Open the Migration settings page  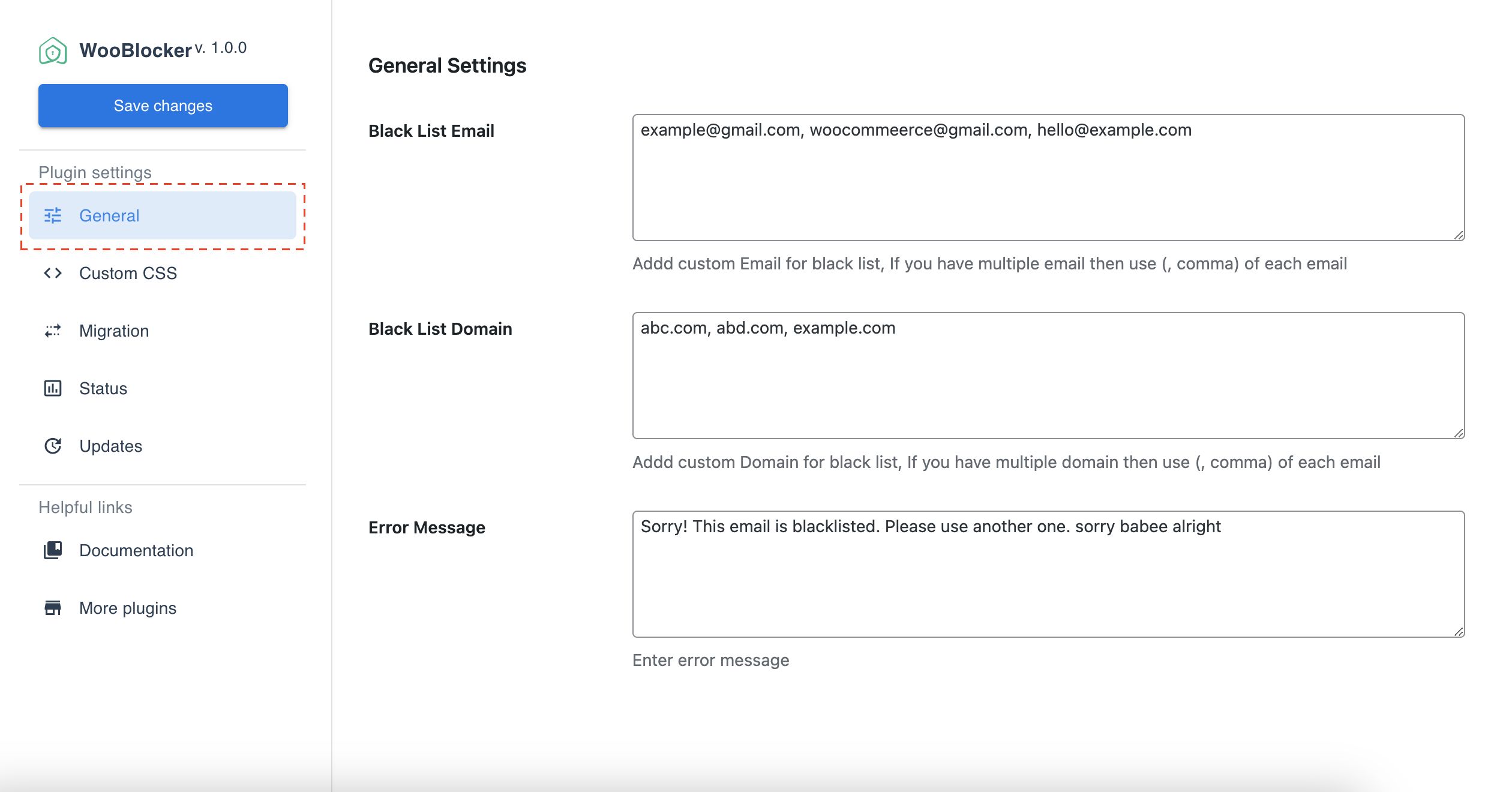tap(114, 331)
